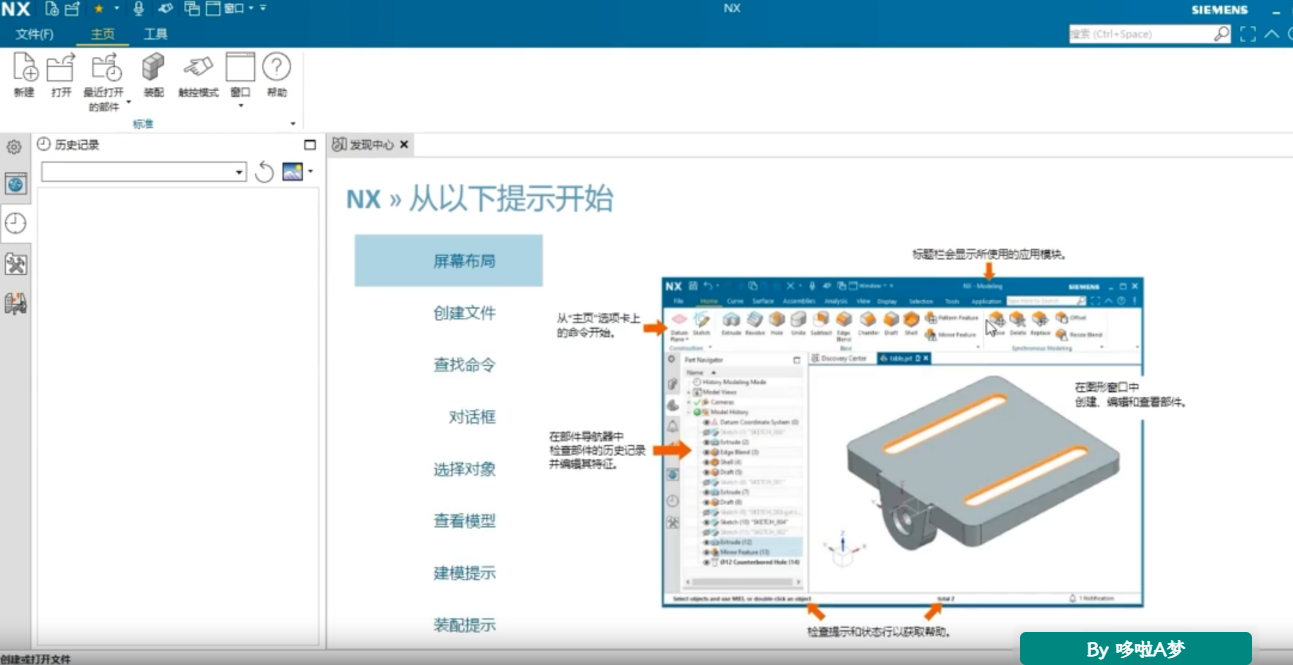Click the touch mode hand icon in title bar

[x=165, y=9]
